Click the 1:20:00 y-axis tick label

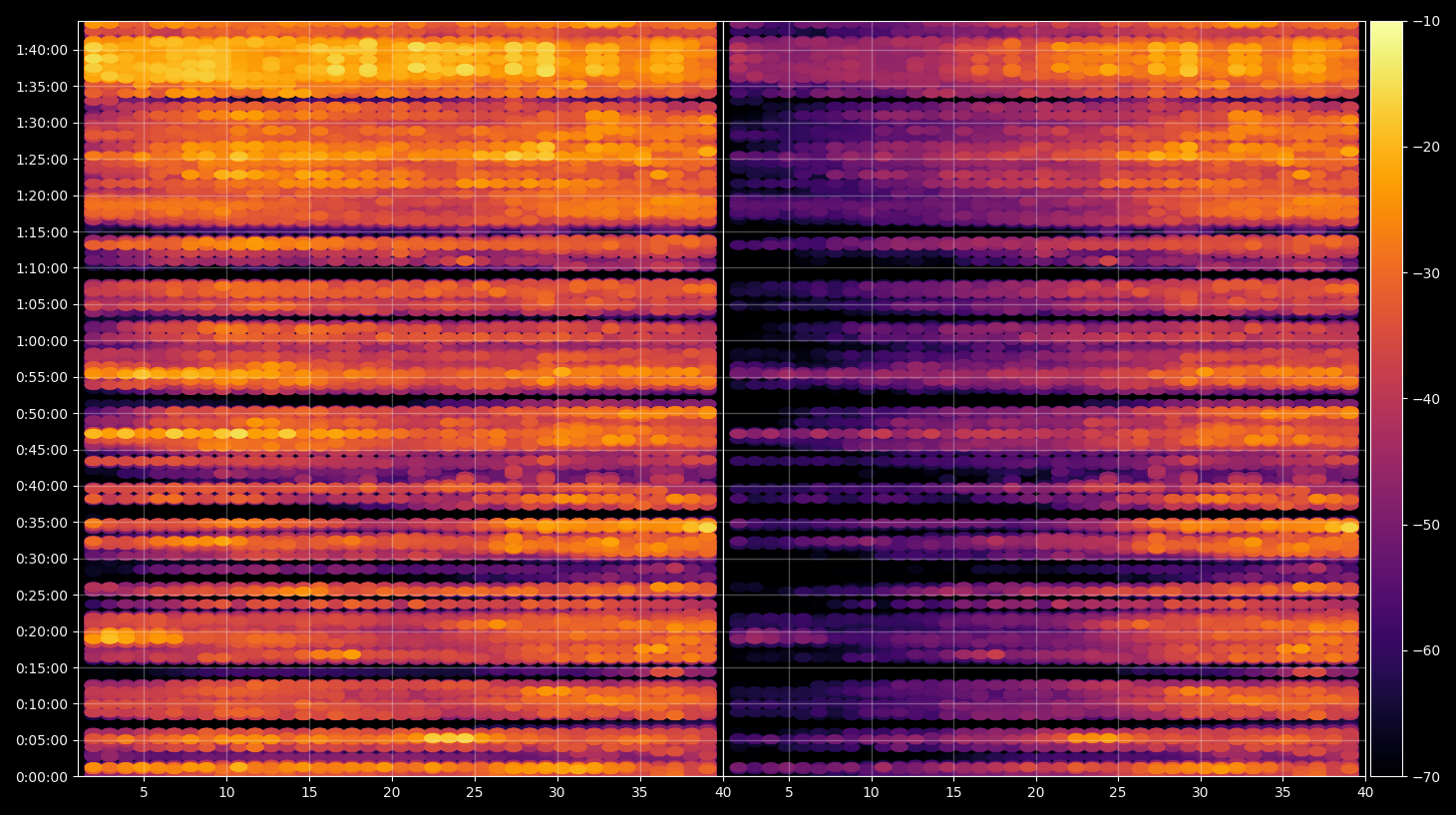coord(42,196)
